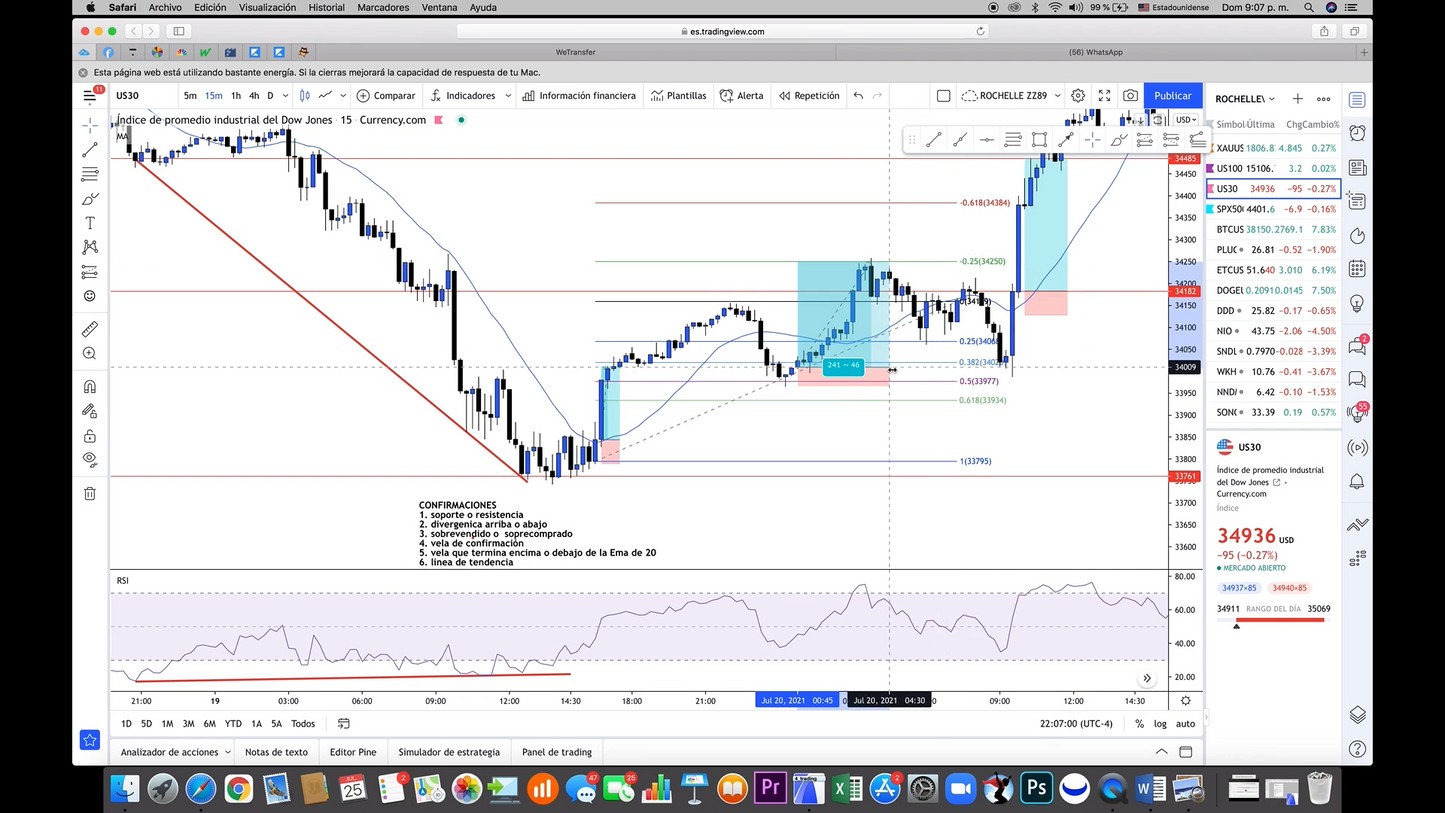Screen dimensions: 1445x813
Task: Select the trend line tool in left sidebar
Action: point(90,149)
